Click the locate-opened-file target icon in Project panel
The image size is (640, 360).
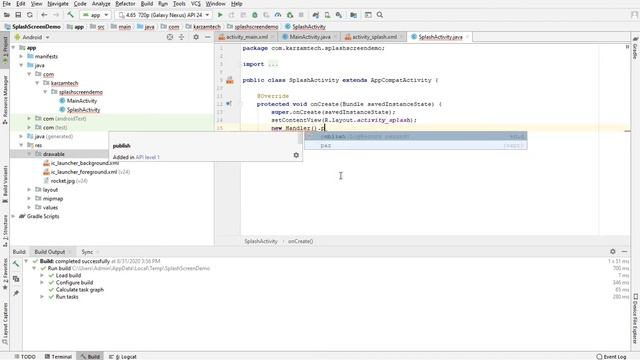click(x=170, y=37)
